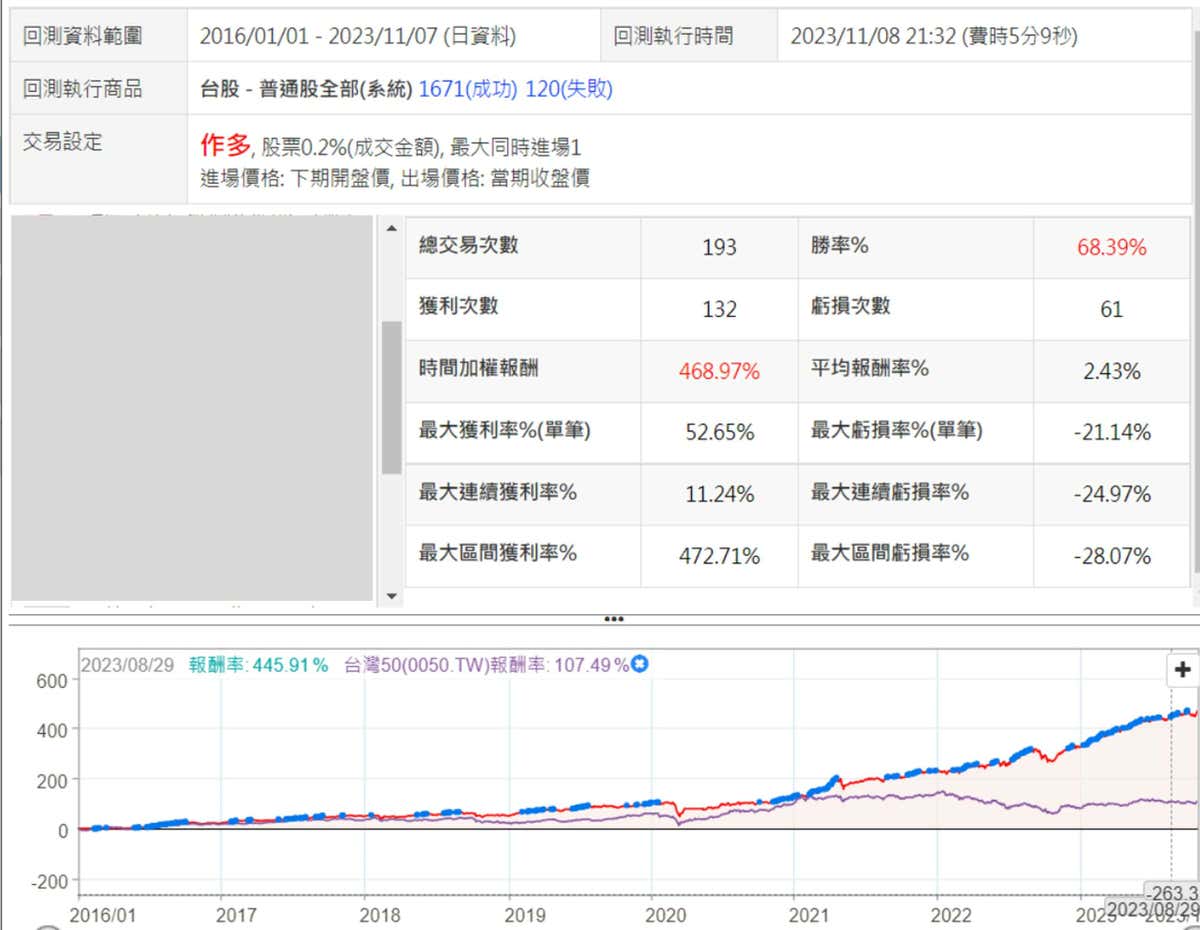Open the 120(失敗) failed stocks link
Screen dimensions: 1200x930
(568, 89)
